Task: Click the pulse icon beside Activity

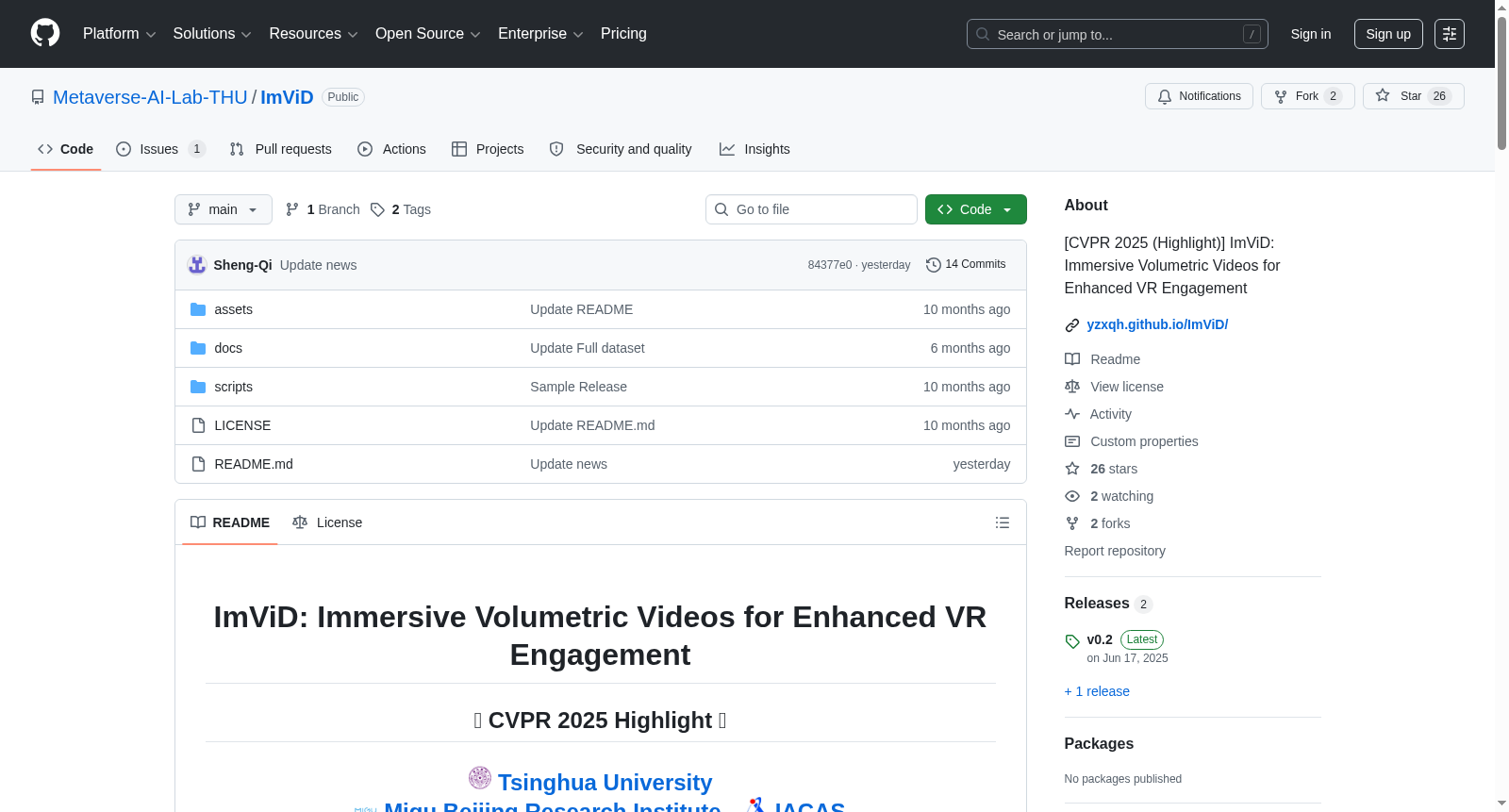Action: (1072, 414)
